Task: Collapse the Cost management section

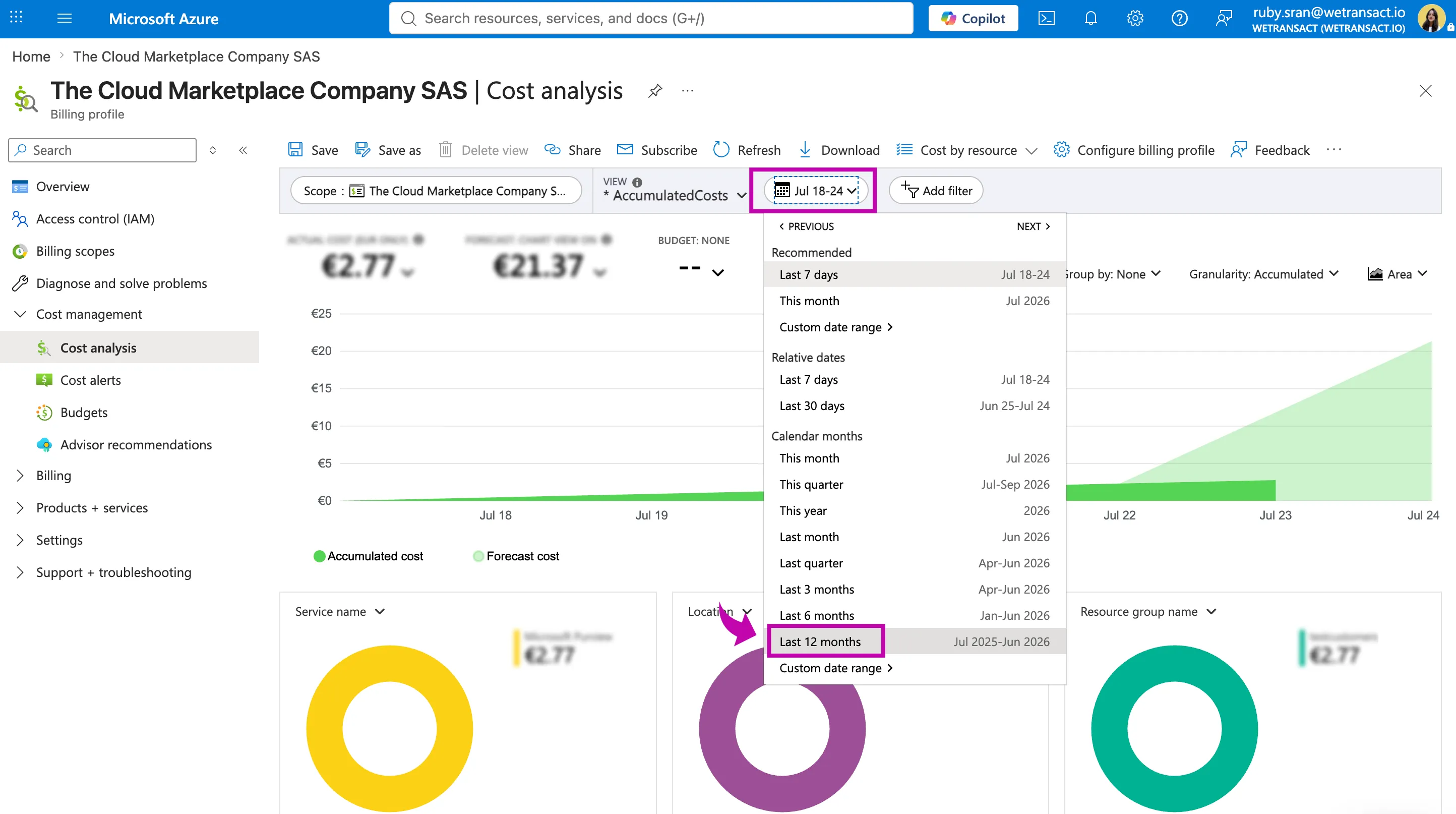Action: 20,314
